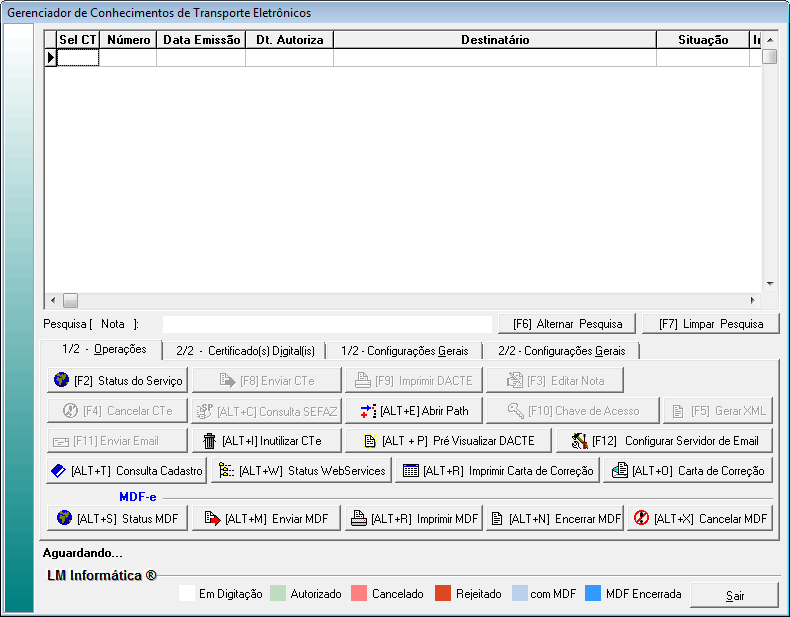Click the Pesquisa search text field

(327, 324)
